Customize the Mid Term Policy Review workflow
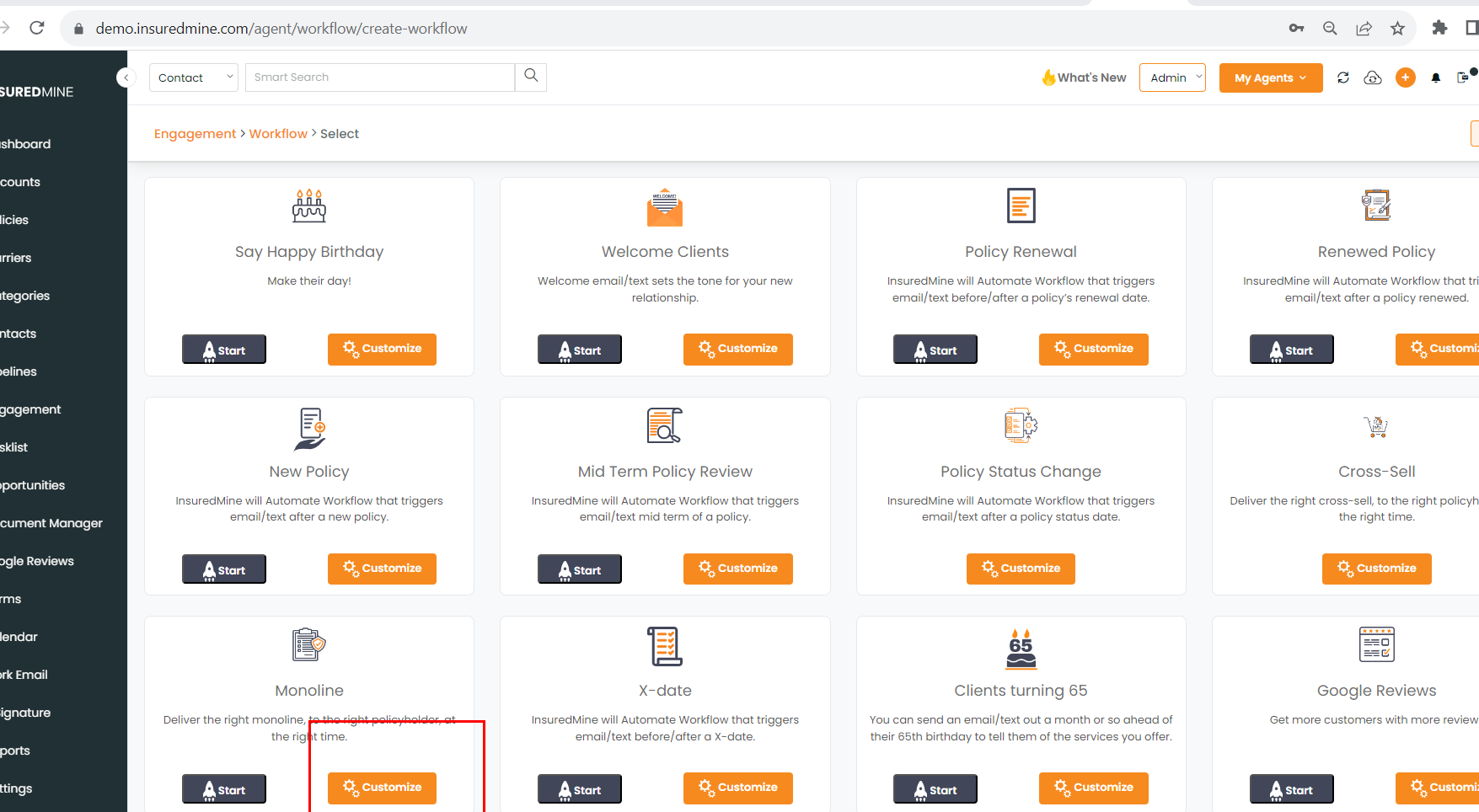The width and height of the screenshot is (1479, 812). click(x=737, y=569)
